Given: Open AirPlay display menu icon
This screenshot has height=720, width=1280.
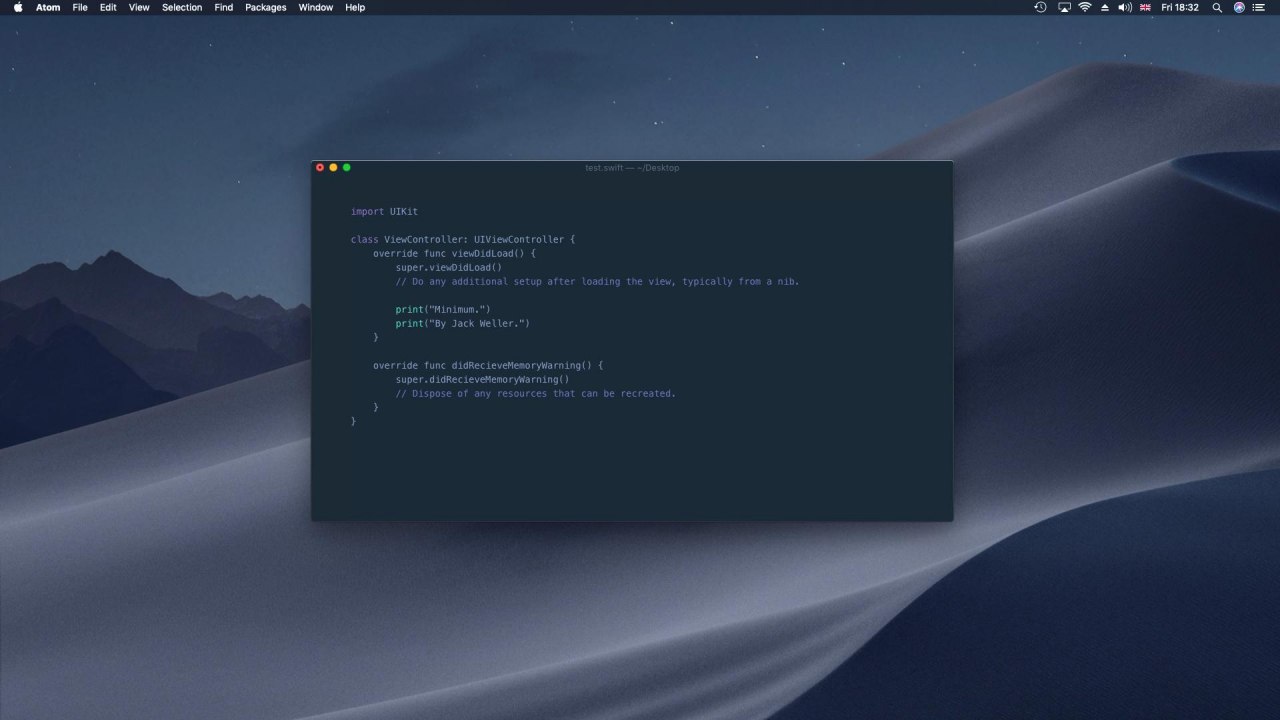Looking at the screenshot, I should [1064, 7].
